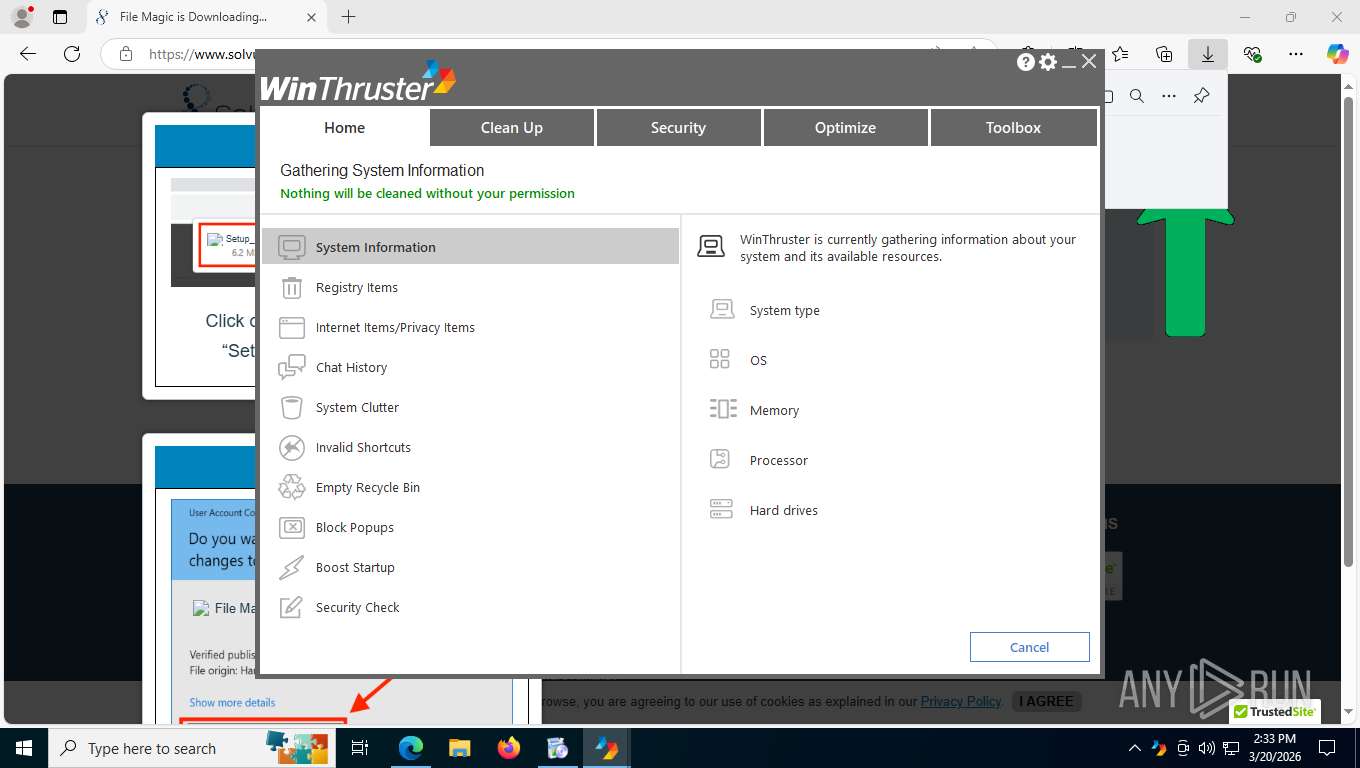Open Edge Collections icon
This screenshot has height=768, width=1360.
coord(1164,54)
